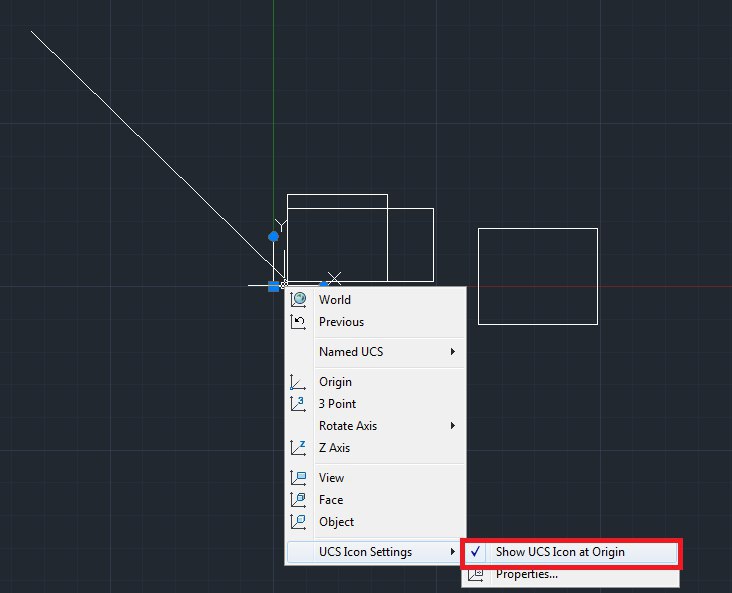Click the square blue UCS origin grip
This screenshot has height=593, width=732.
274,286
